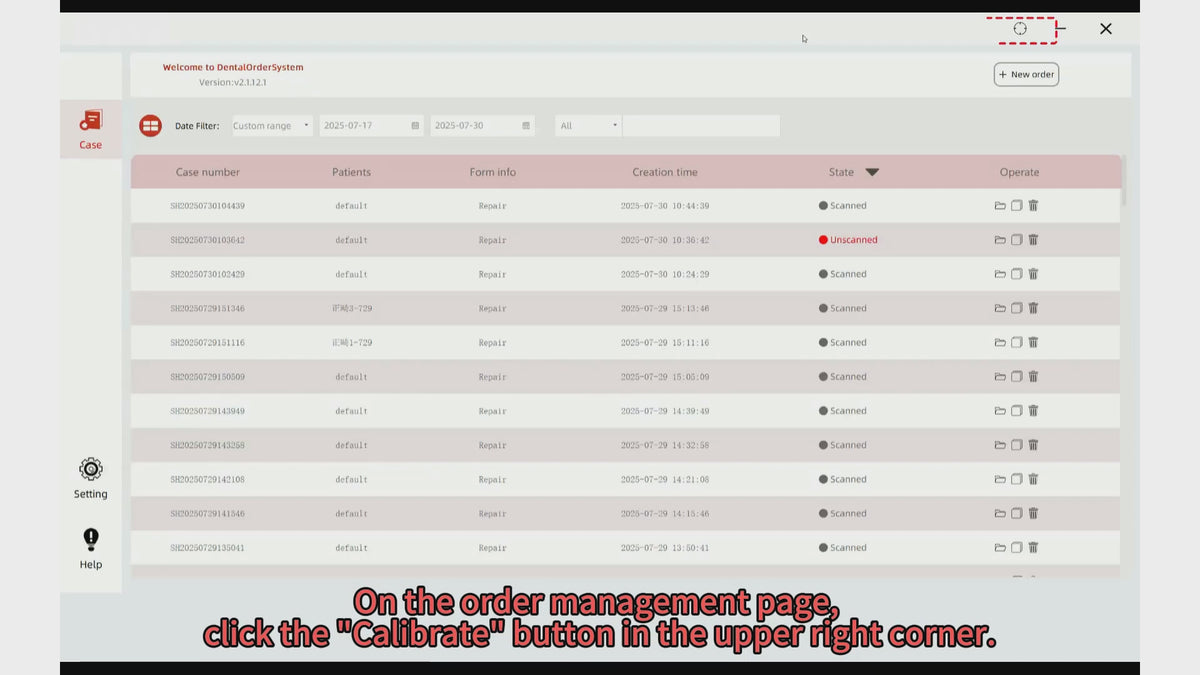Open folder for case SH20250729135041
The width and height of the screenshot is (1200, 675).
[x=1000, y=548]
